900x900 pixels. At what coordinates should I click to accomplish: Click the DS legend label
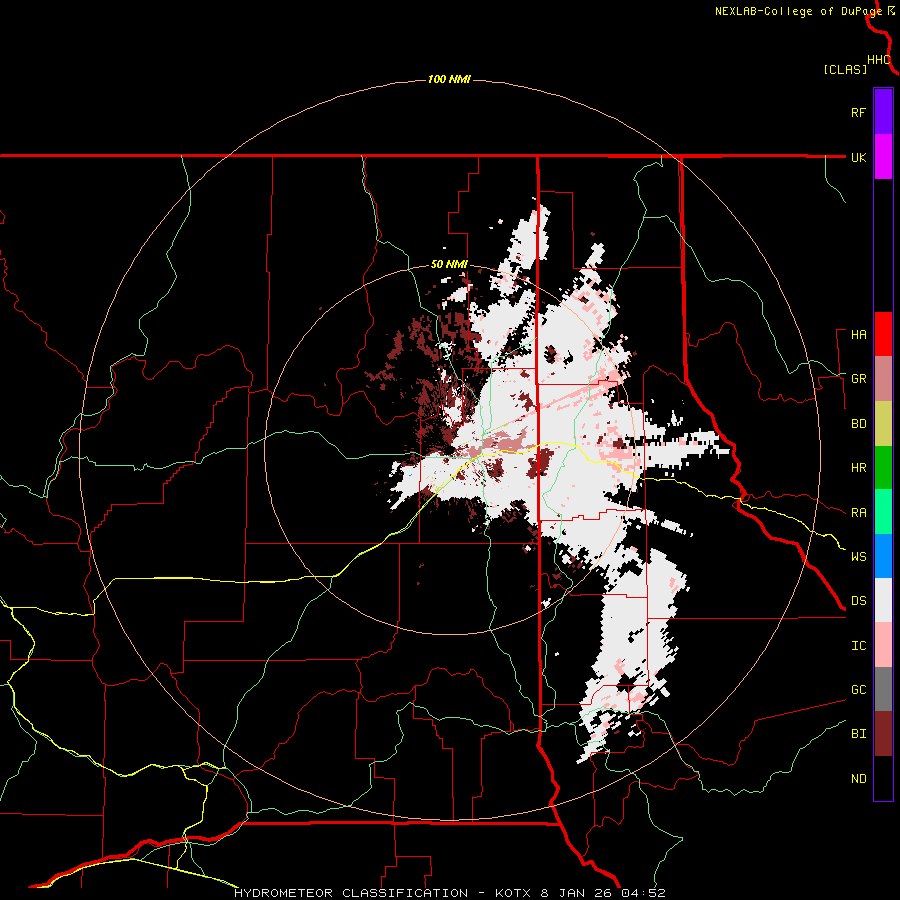(x=858, y=601)
